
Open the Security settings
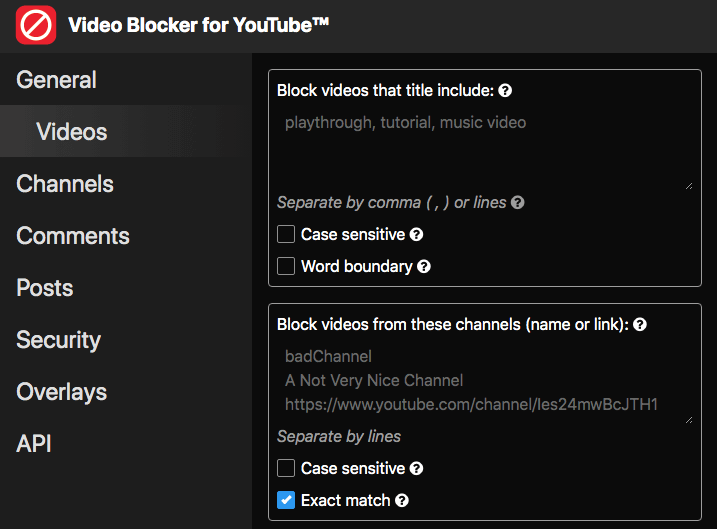point(58,340)
